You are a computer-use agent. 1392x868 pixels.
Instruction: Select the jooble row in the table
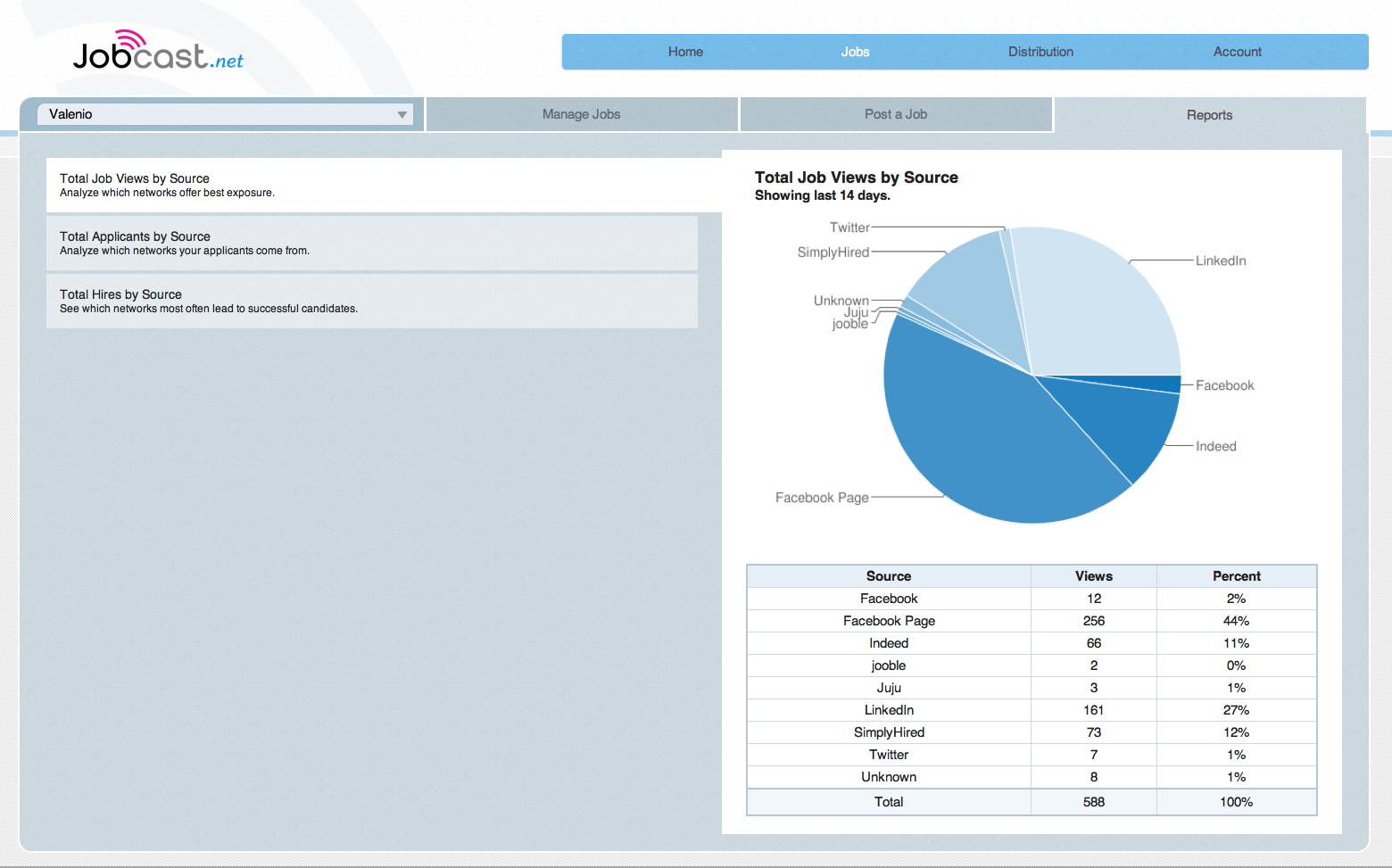click(1032, 665)
